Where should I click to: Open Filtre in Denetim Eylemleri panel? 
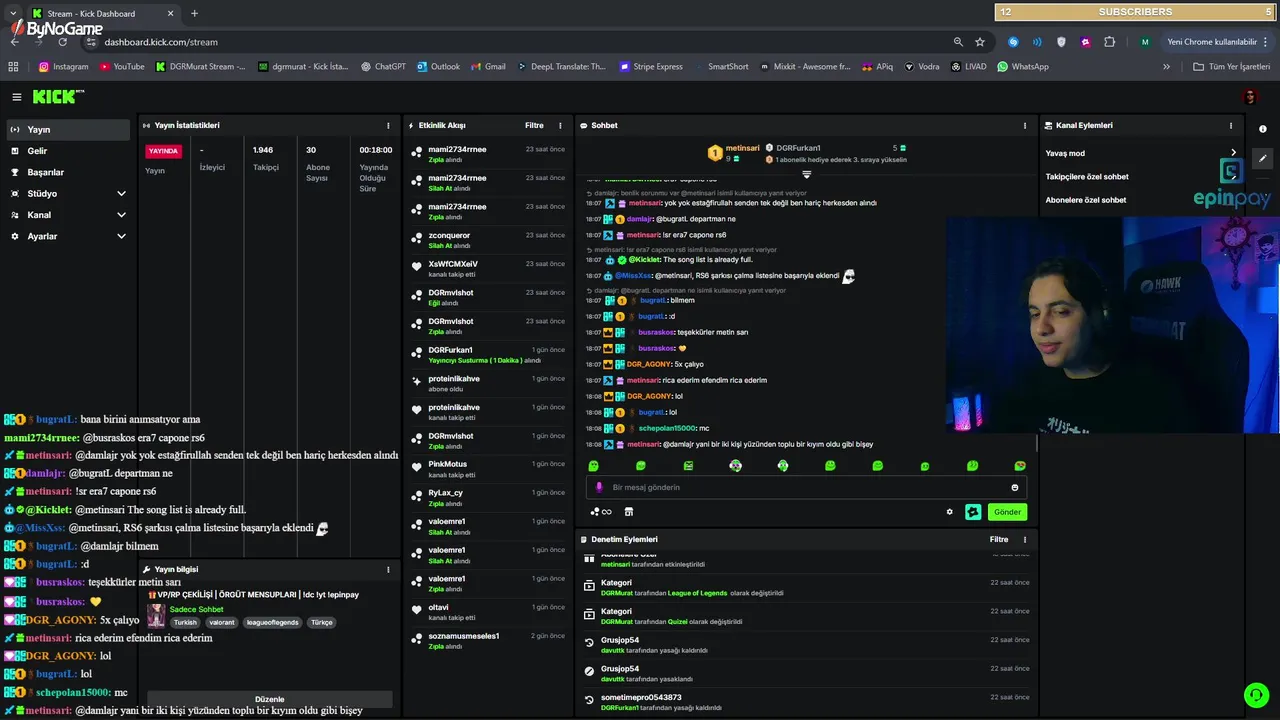tap(999, 540)
